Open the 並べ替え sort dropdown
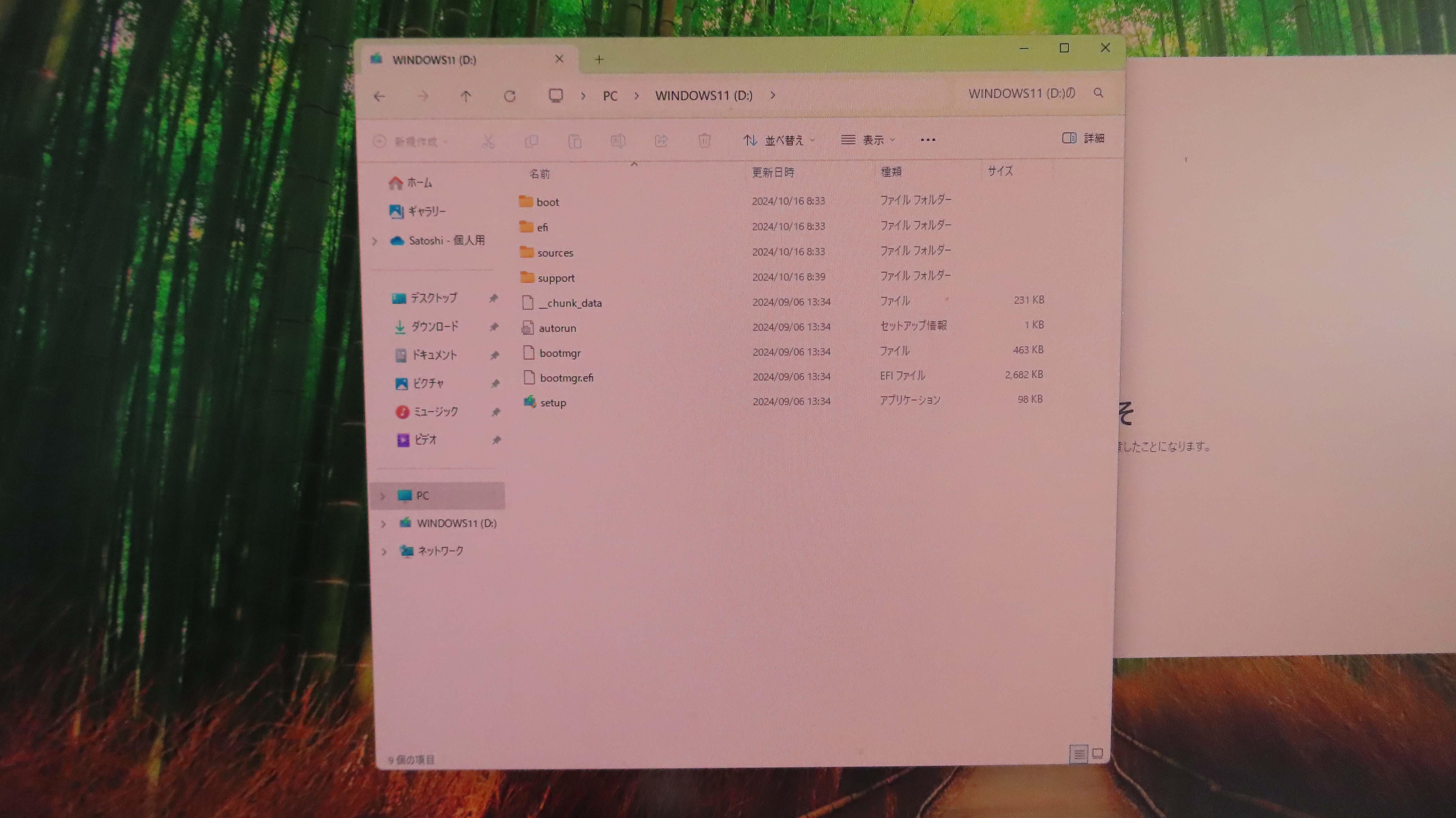The height and width of the screenshot is (818, 1456). 779,140
